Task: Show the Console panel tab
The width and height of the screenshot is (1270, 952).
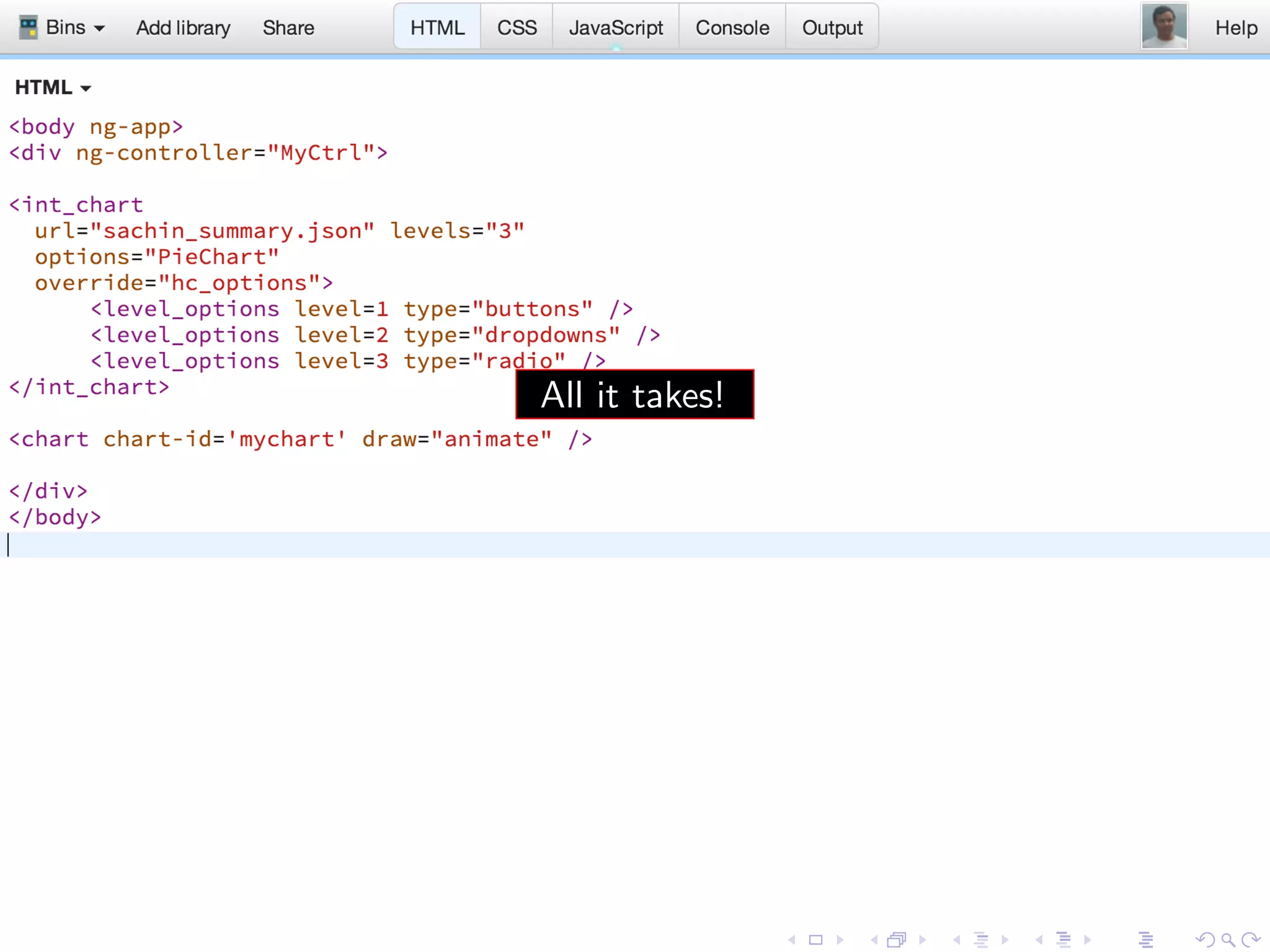Action: [x=732, y=28]
